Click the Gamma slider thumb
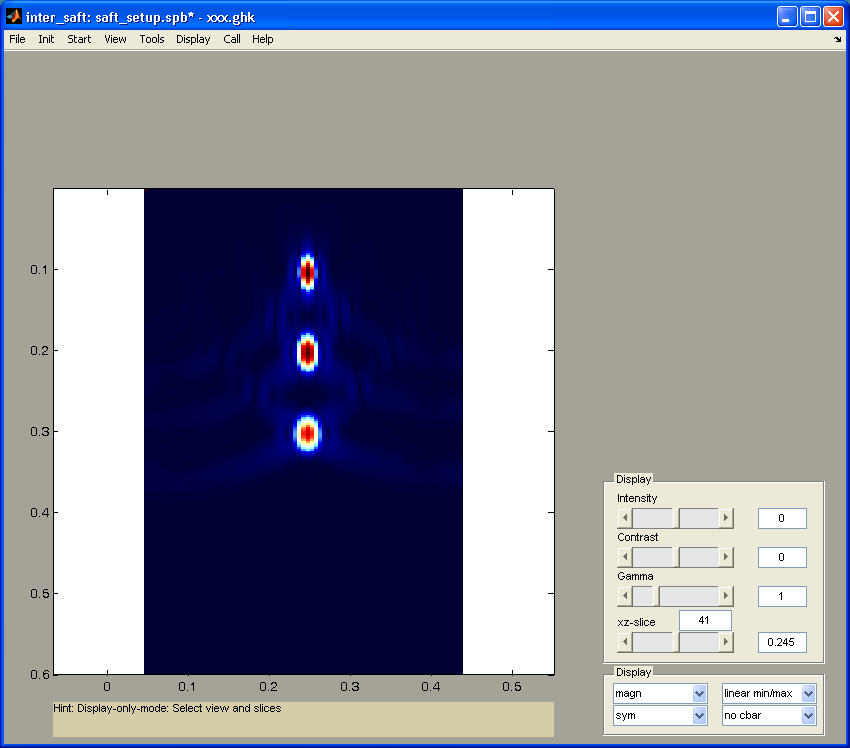The width and height of the screenshot is (850, 748). 656,596
